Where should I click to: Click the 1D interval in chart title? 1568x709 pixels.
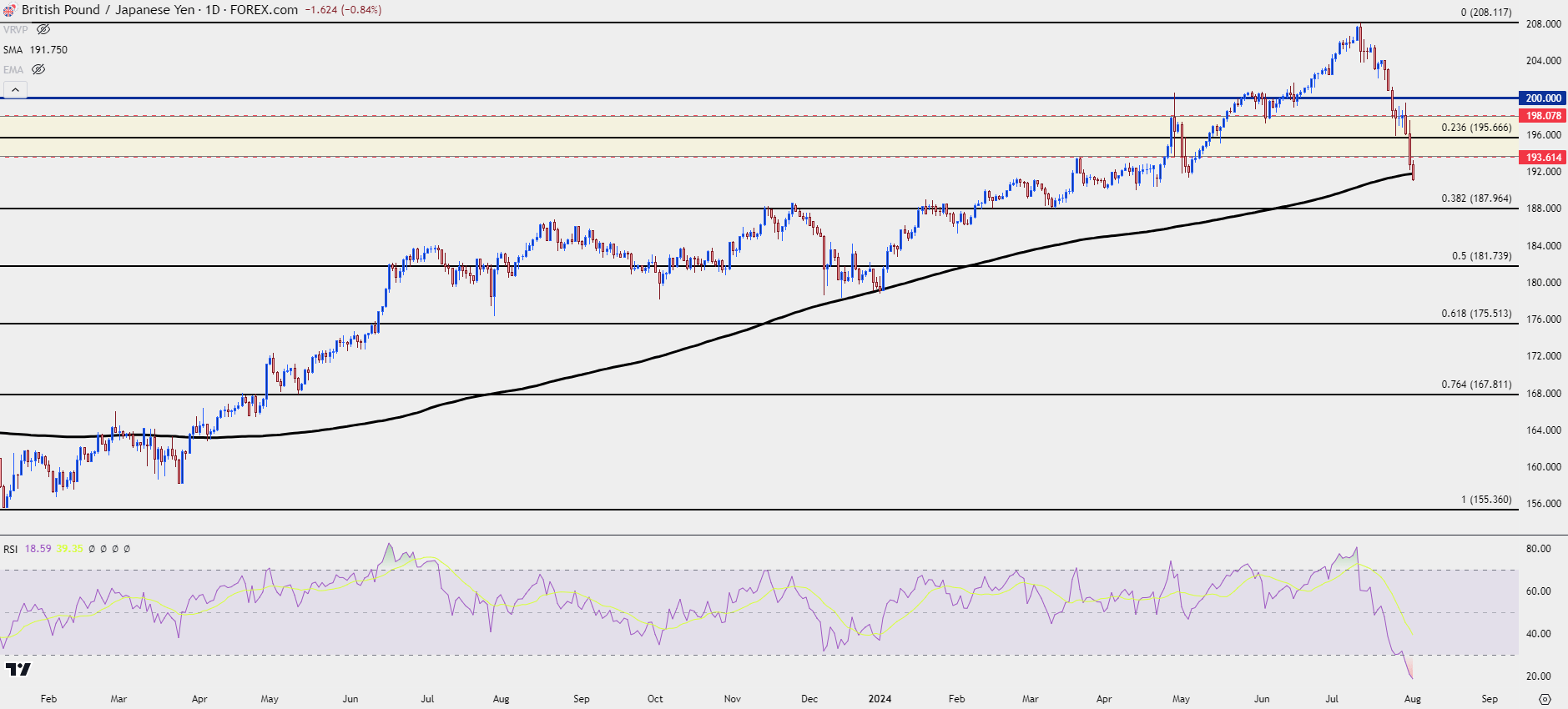point(213,10)
